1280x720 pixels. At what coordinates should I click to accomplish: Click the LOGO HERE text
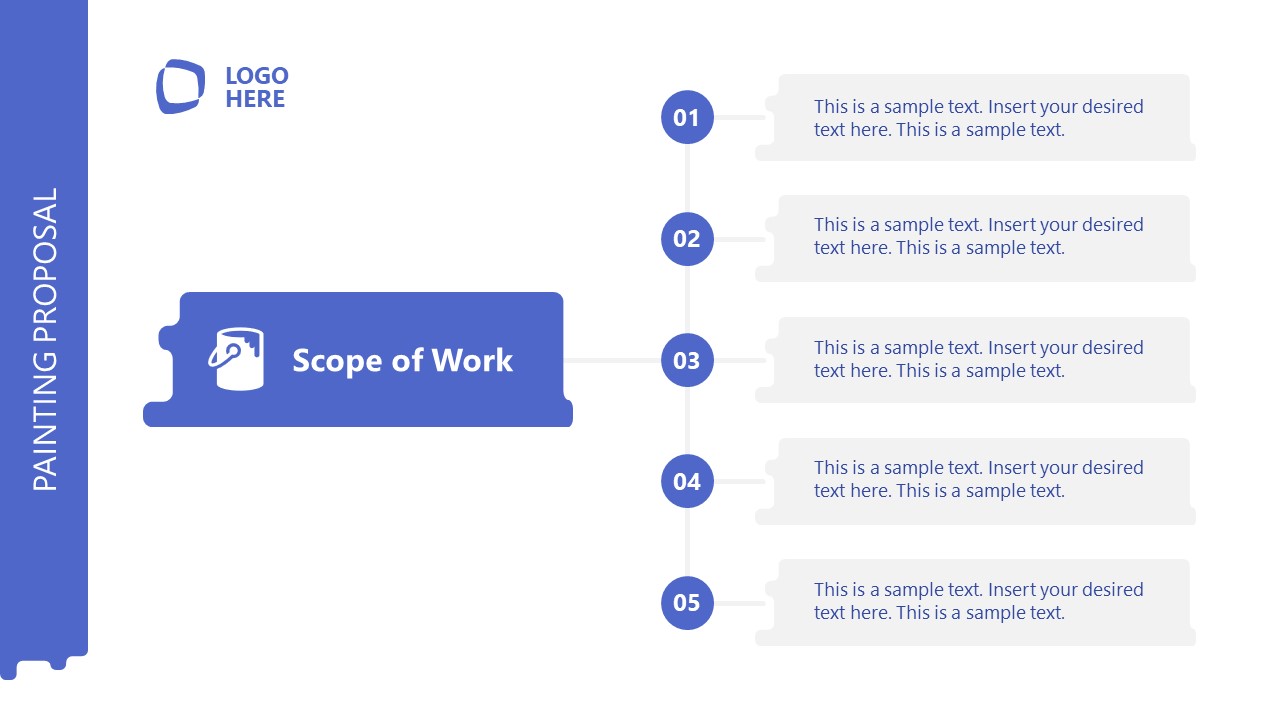coord(257,87)
